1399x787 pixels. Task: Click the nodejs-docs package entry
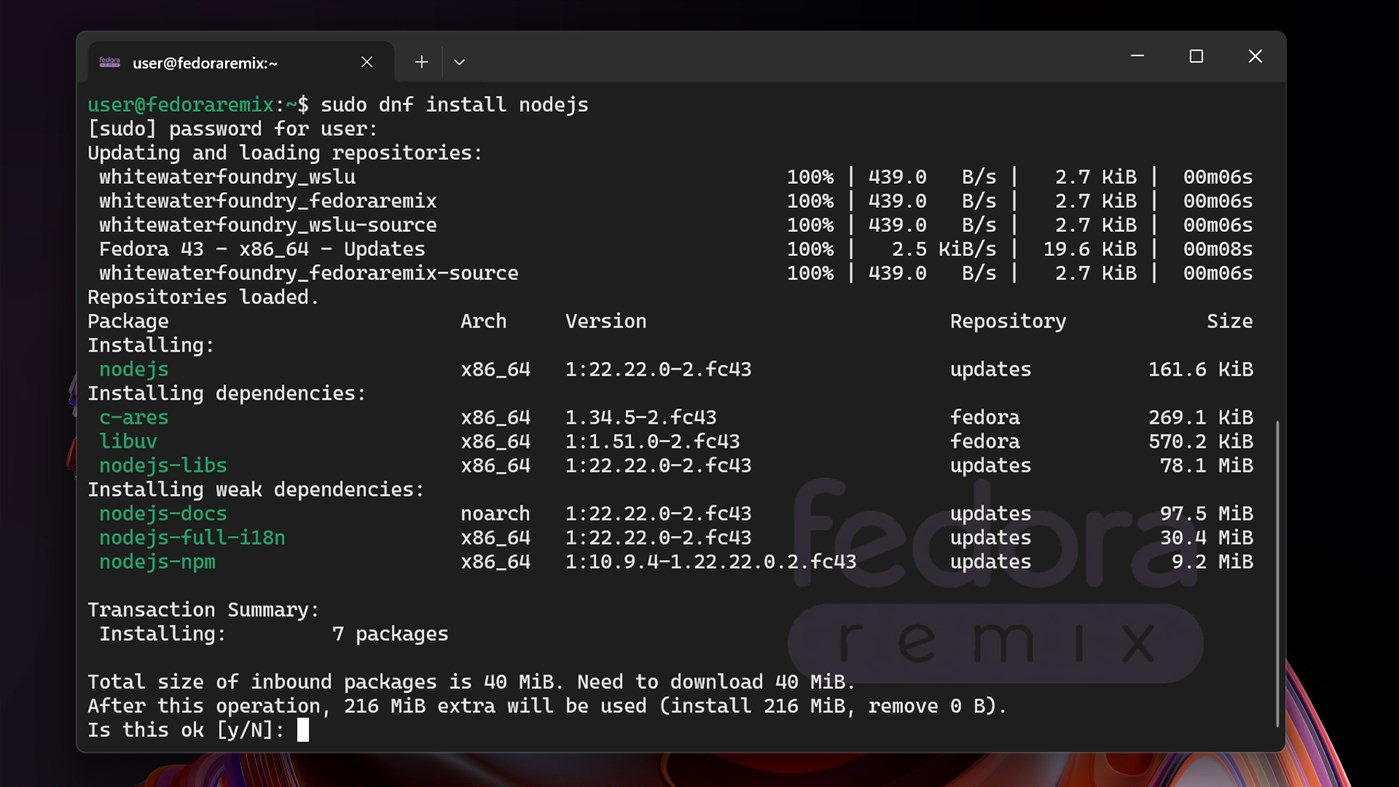[x=162, y=513]
